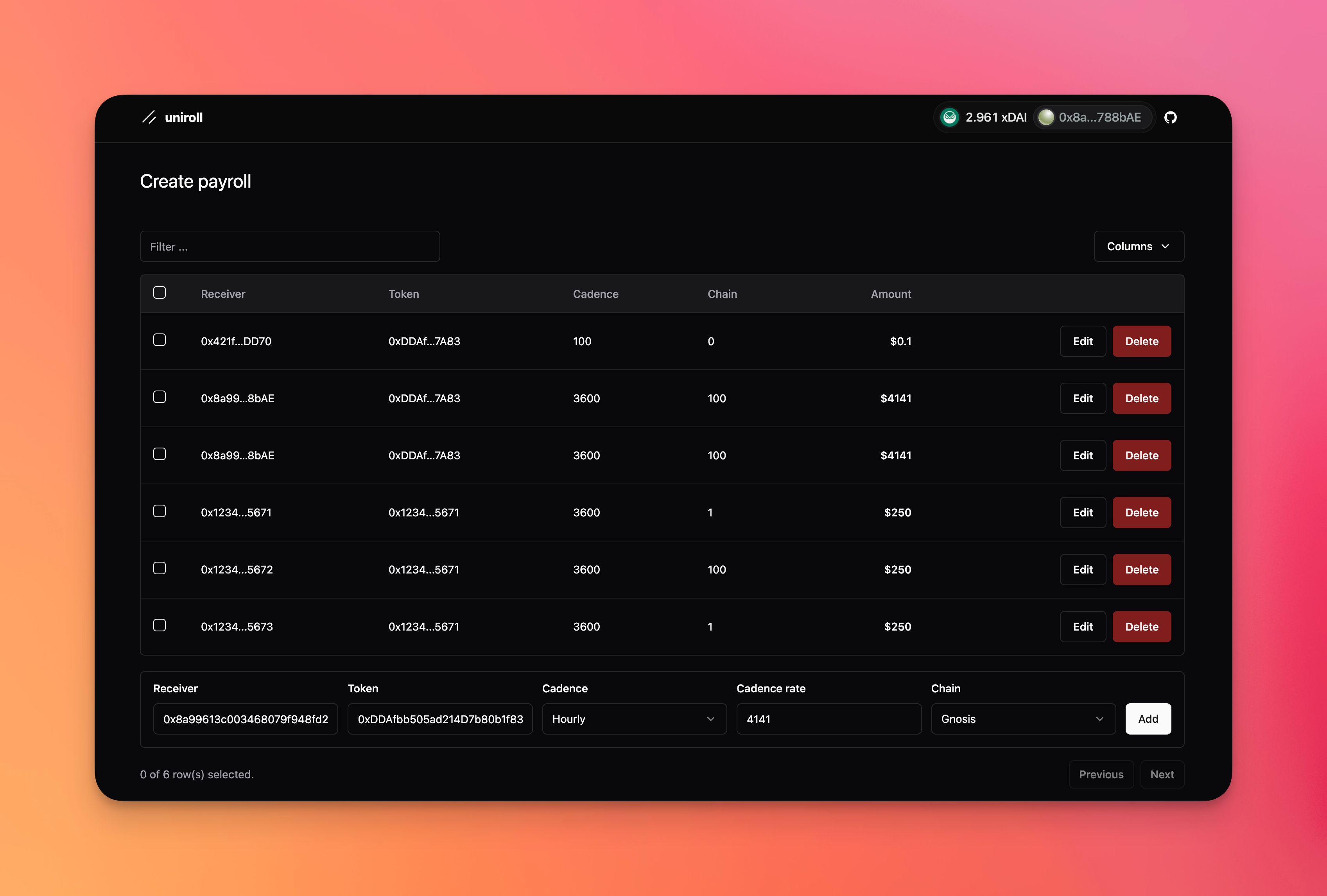Open the Gnosis chain dropdown

(1023, 719)
